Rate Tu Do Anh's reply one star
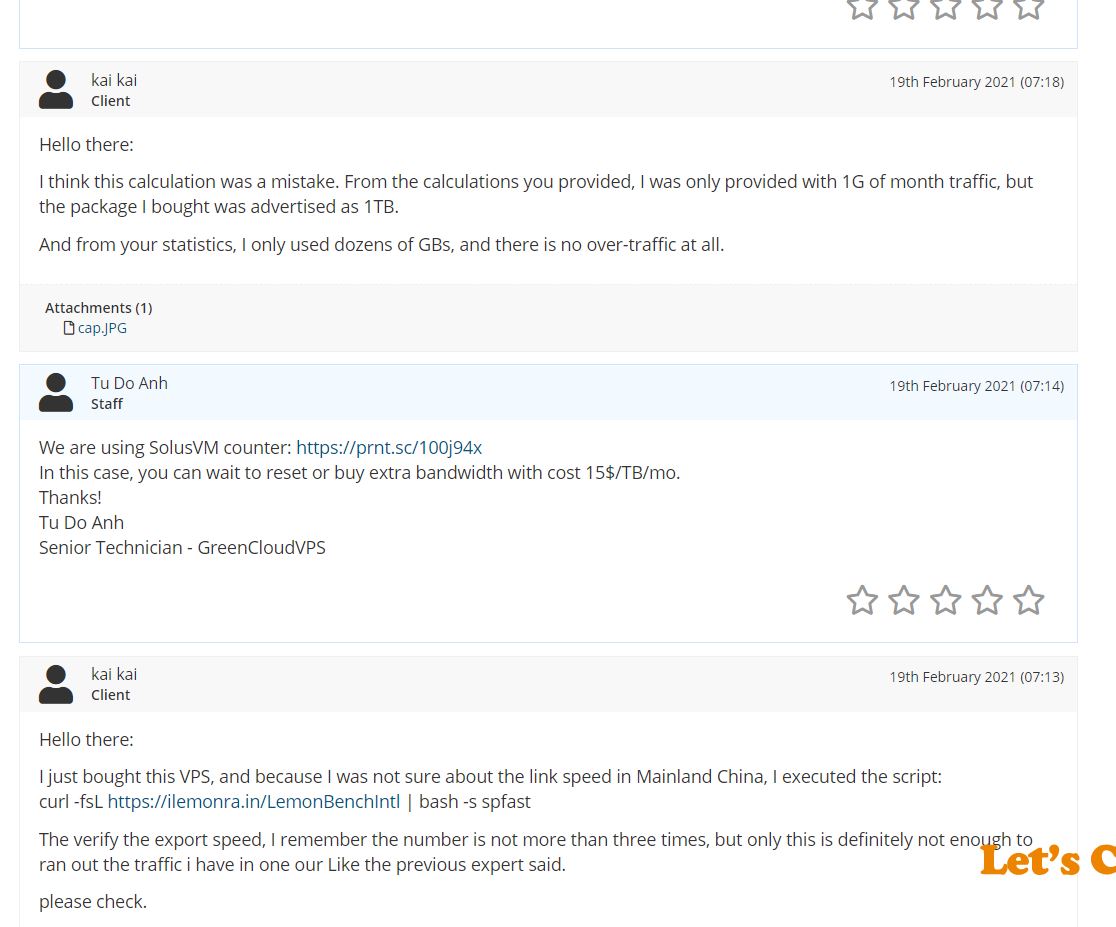Screen dimensions: 1116x927 862,600
